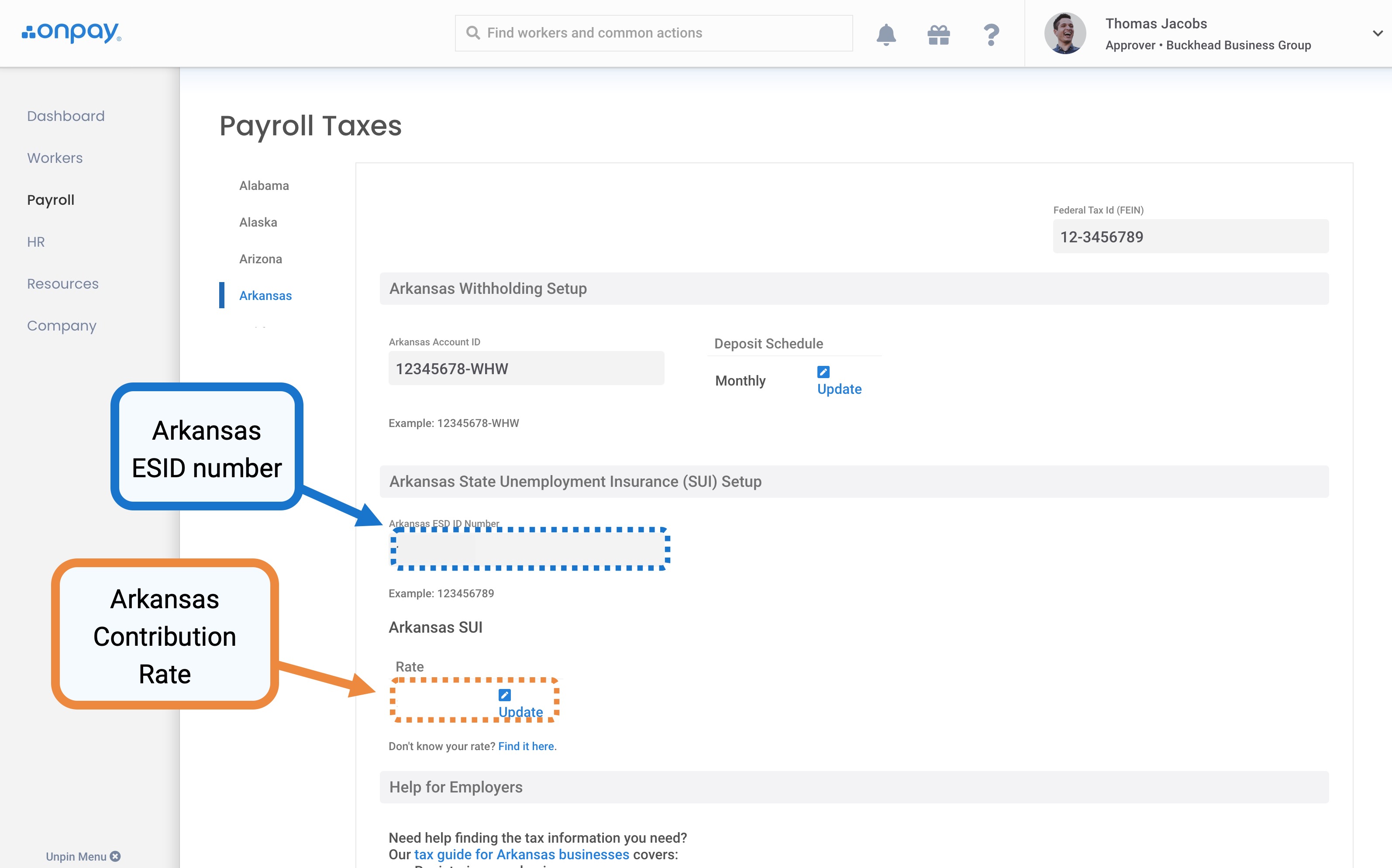Click the OnPay logo

coord(72,33)
